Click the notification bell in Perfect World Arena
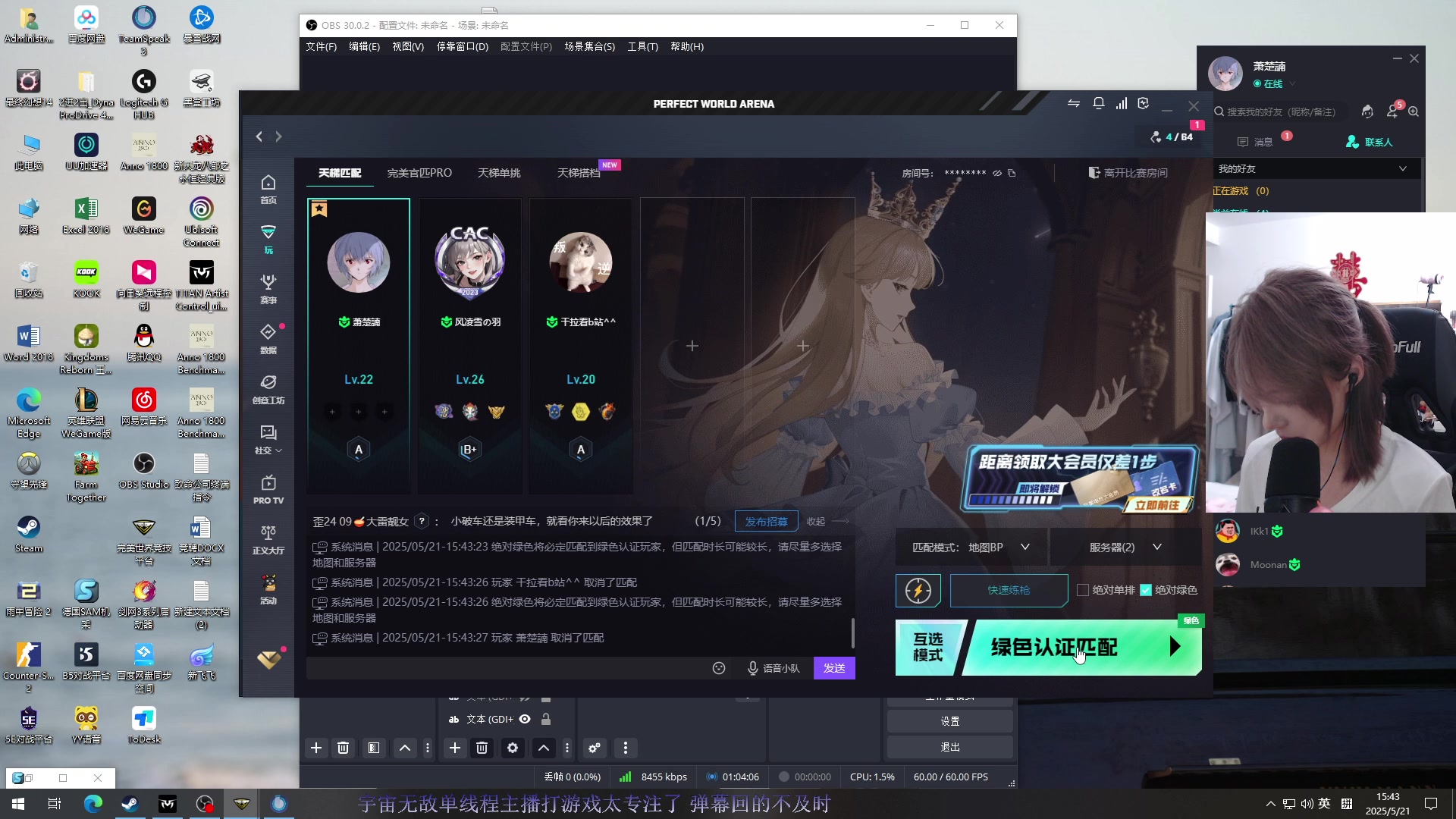This screenshot has height=819, width=1456. coord(1098,103)
